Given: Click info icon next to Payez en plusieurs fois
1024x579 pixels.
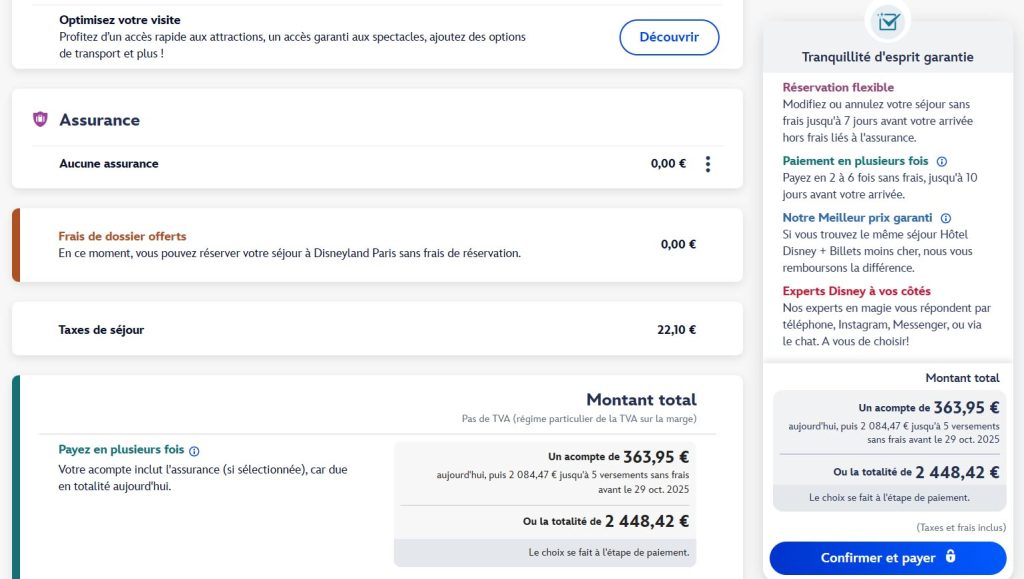Looking at the screenshot, I should (x=194, y=451).
